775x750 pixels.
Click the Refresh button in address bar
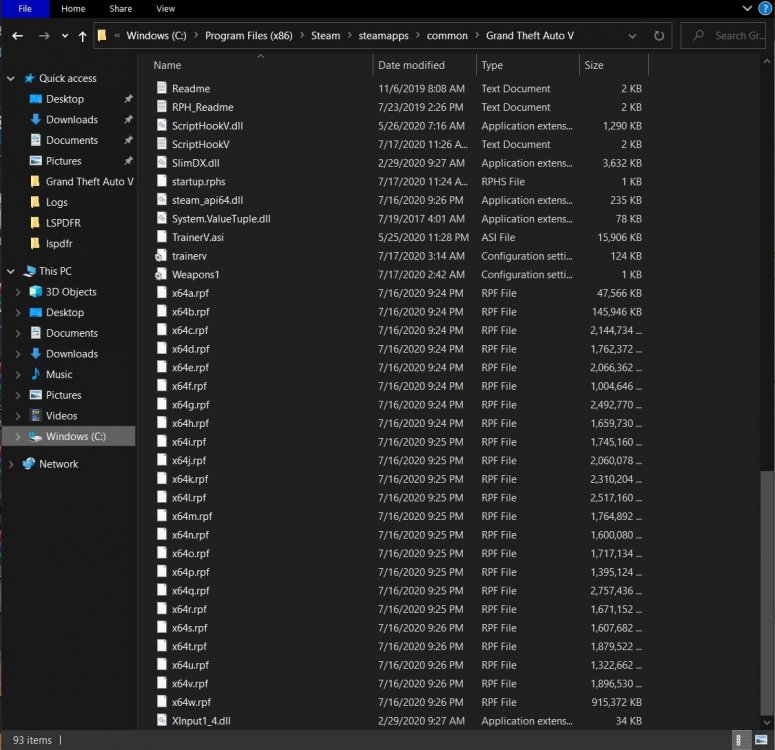pyautogui.click(x=659, y=36)
